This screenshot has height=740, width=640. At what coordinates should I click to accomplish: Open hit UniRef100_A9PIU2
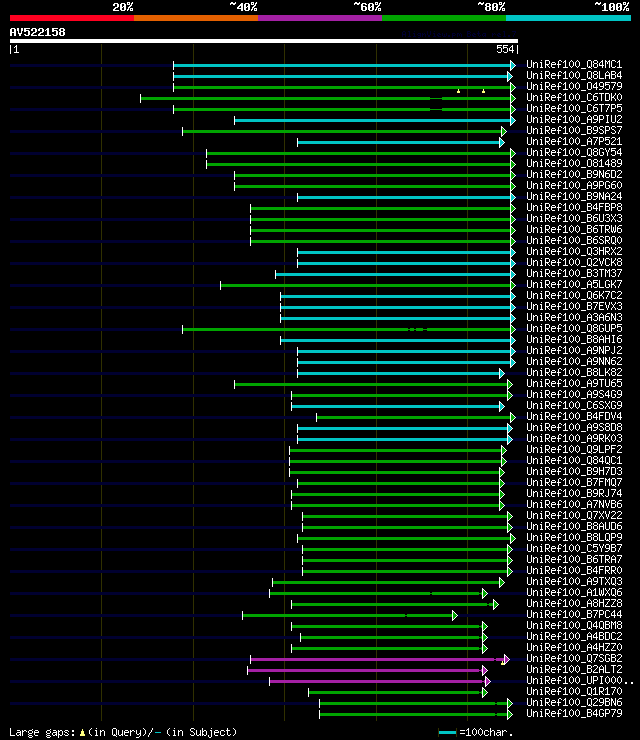click(574, 119)
